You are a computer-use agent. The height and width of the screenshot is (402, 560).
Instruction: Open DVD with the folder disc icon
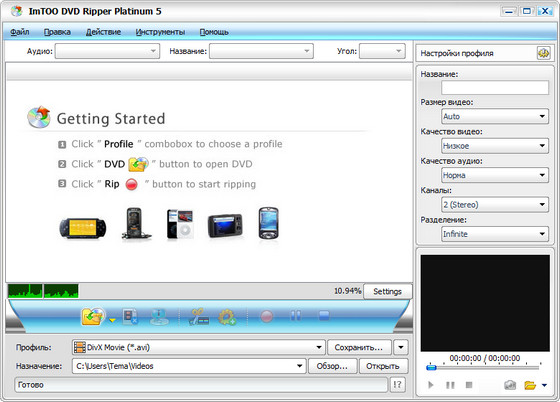click(92, 316)
